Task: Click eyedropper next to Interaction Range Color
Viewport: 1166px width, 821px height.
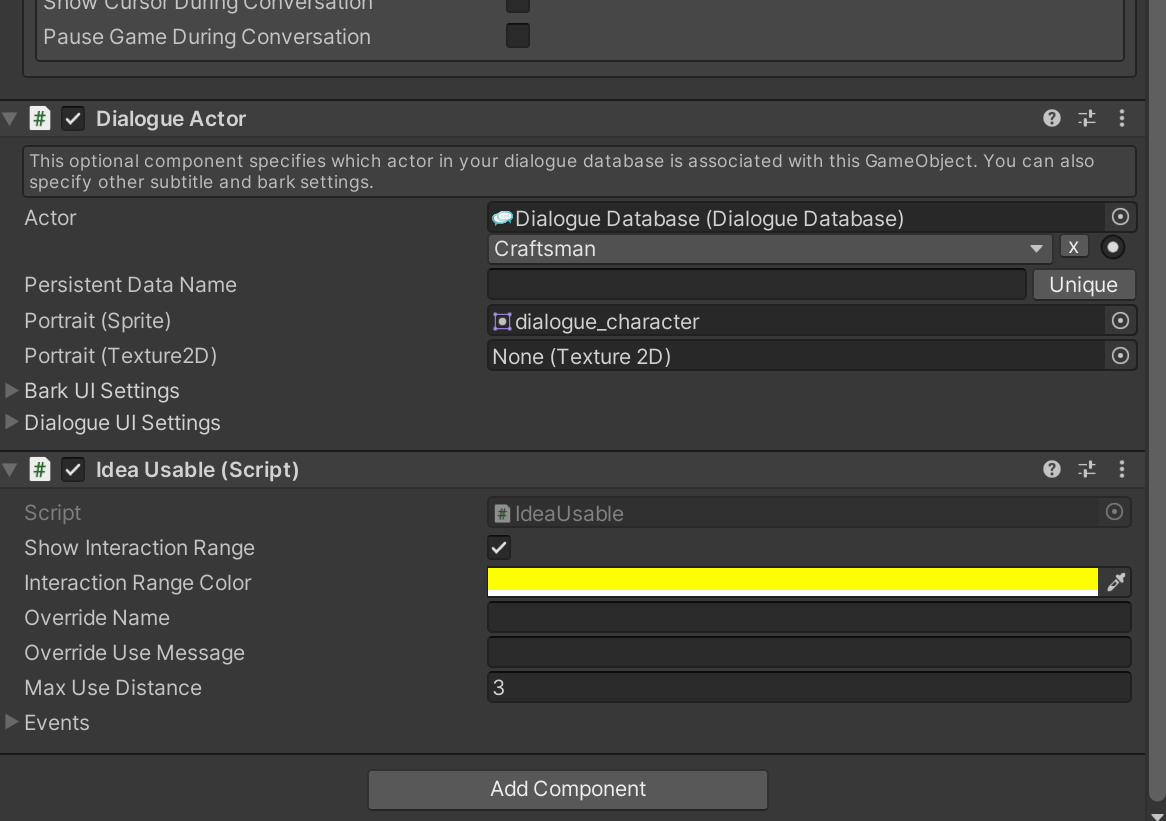Action: (x=1116, y=582)
